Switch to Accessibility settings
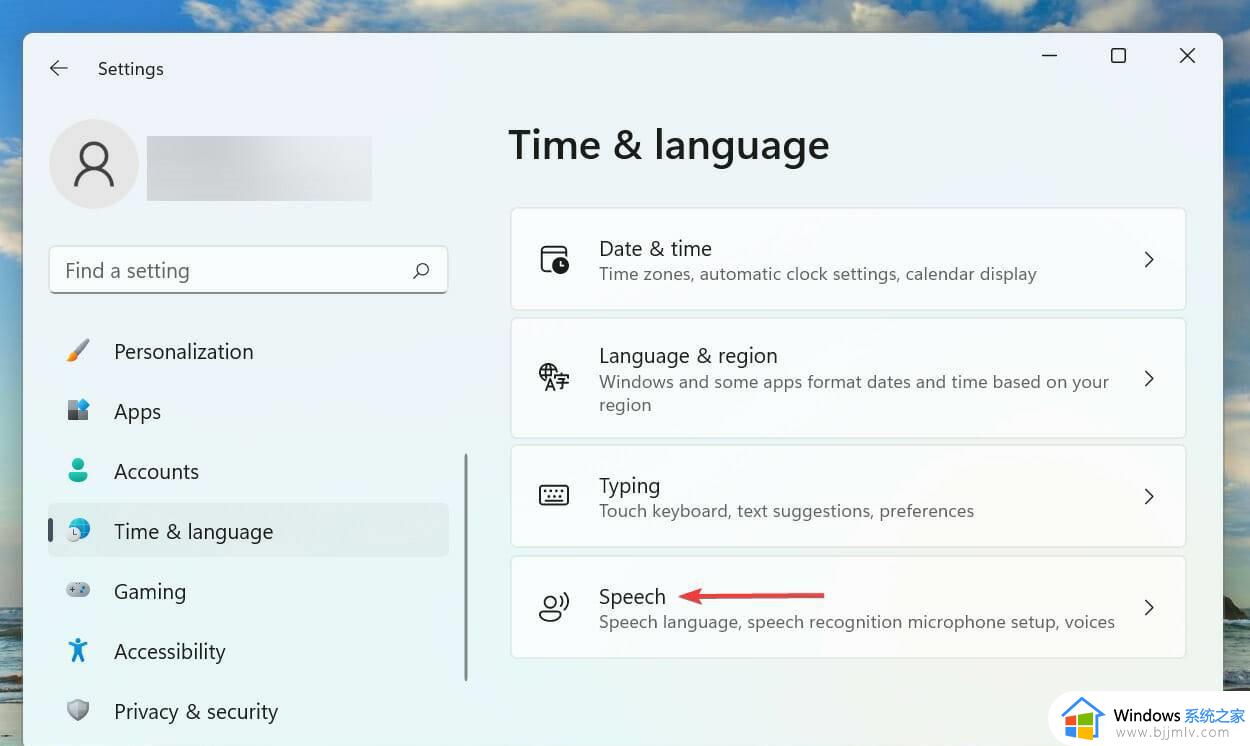The width and height of the screenshot is (1250, 746). (248, 651)
